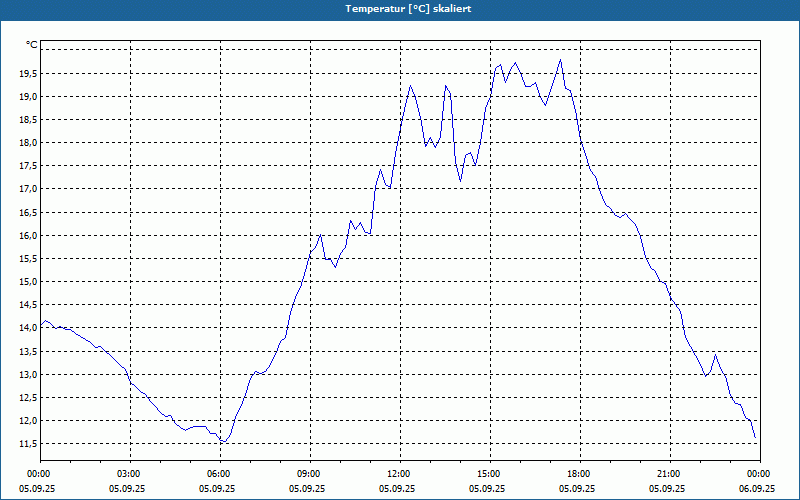
Task: Pick the 13,5 y-axis tick label
Action: (28, 352)
